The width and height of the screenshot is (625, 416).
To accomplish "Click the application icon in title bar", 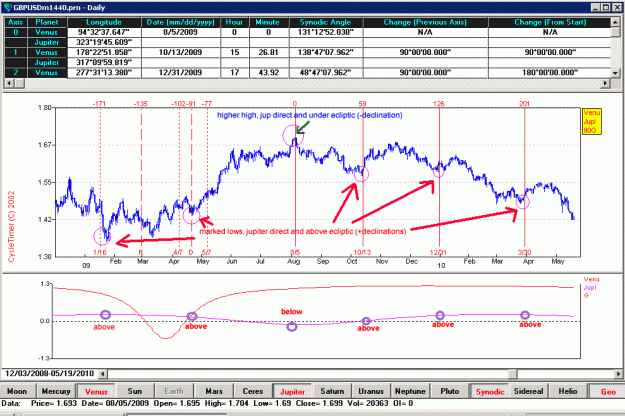I will pos(8,7).
